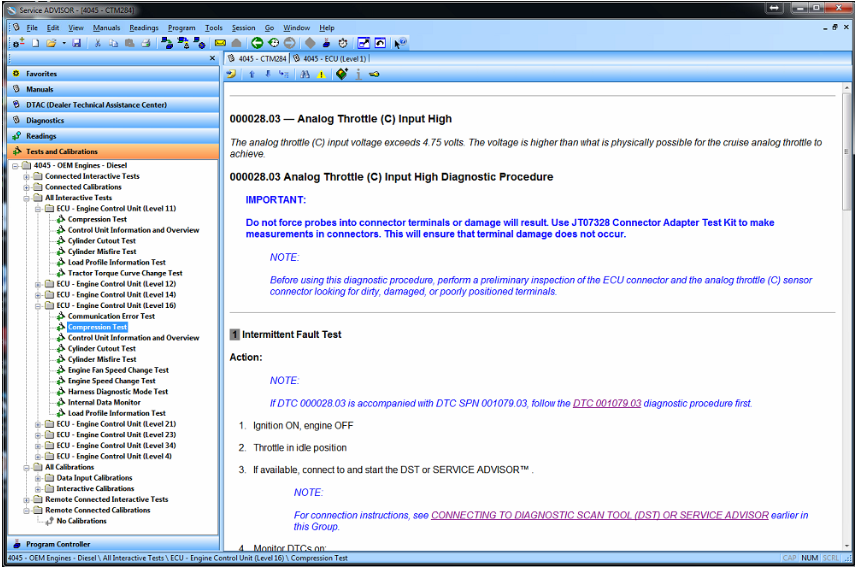The height and width of the screenshot is (568, 856).
Task: Open the Favorites sidebar section
Action: tap(114, 74)
